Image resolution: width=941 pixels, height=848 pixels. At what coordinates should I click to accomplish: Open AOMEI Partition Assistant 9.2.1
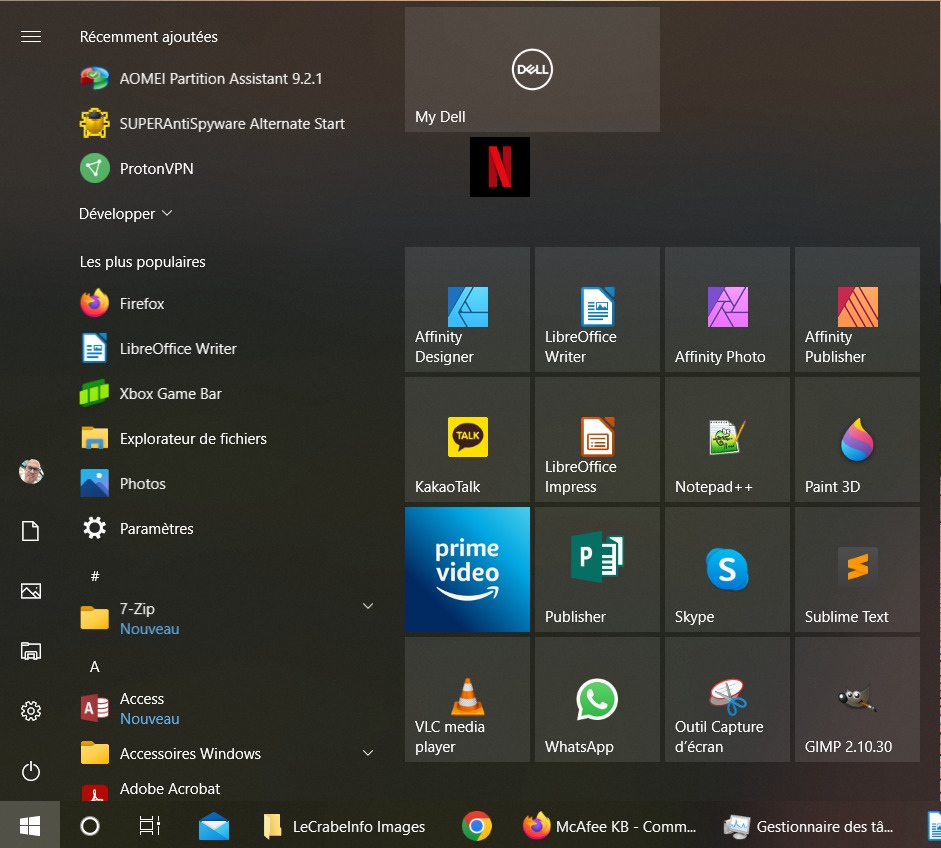pyautogui.click(x=228, y=79)
